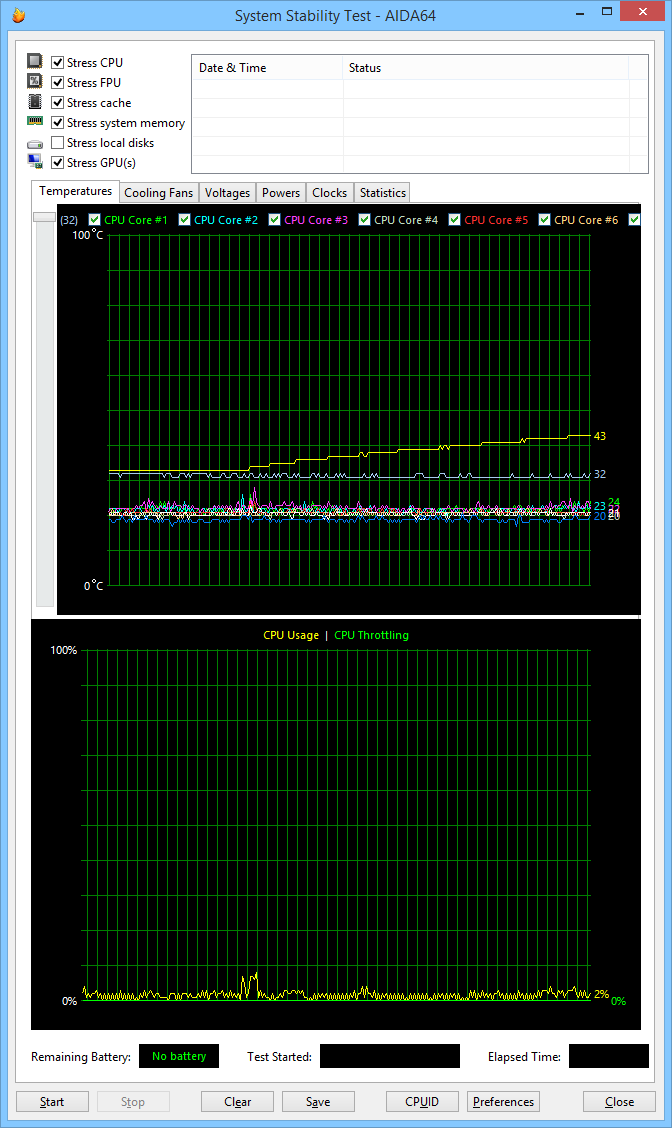Click the Status column header
This screenshot has width=672, height=1128.
486,68
